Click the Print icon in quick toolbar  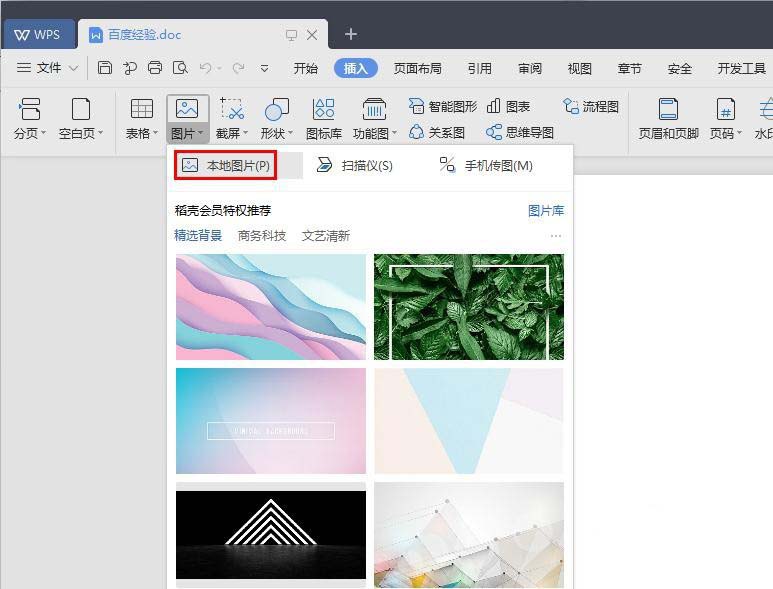(155, 68)
